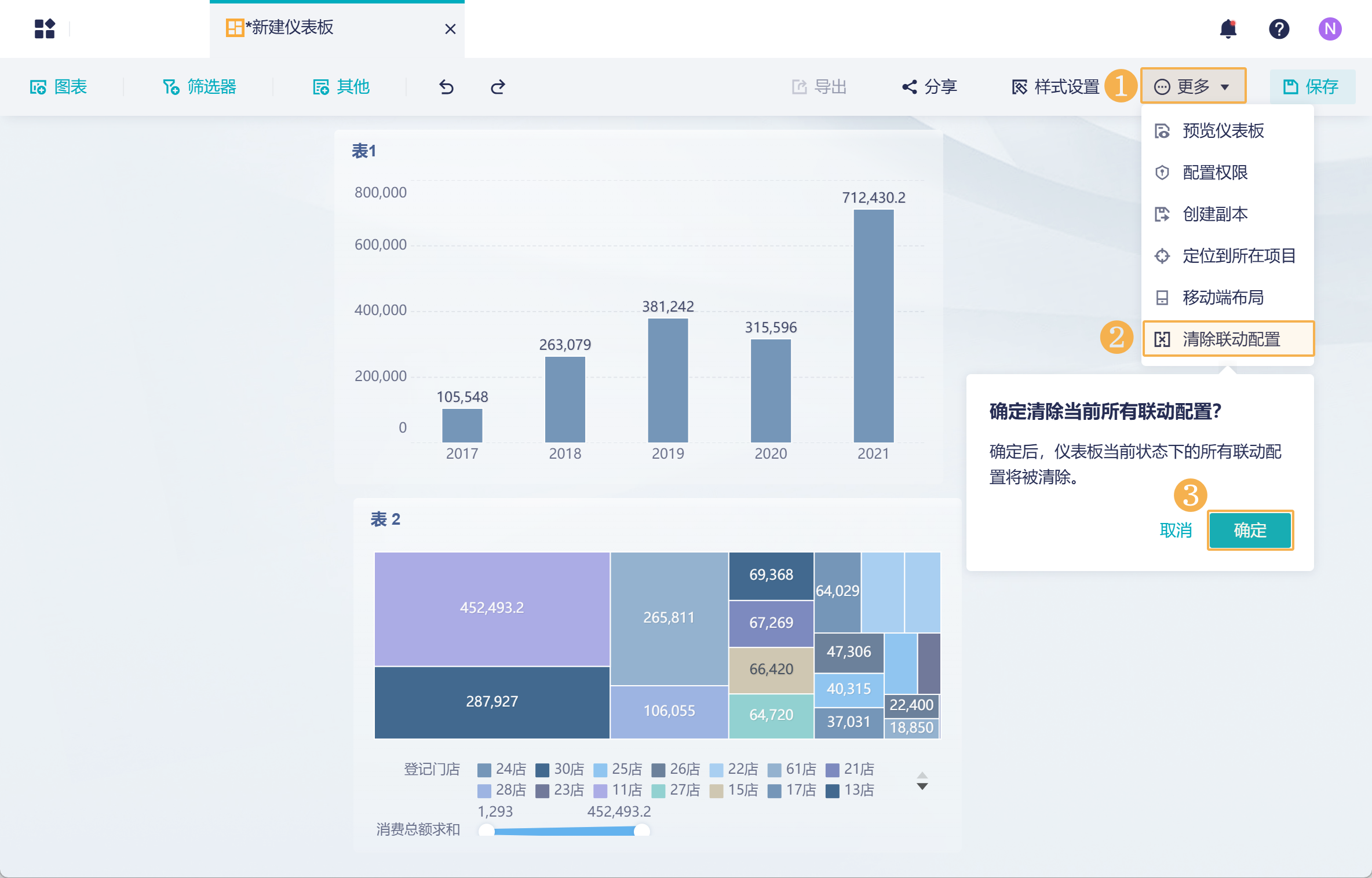
Task: Open the help question mark icon
Action: click(x=1279, y=29)
